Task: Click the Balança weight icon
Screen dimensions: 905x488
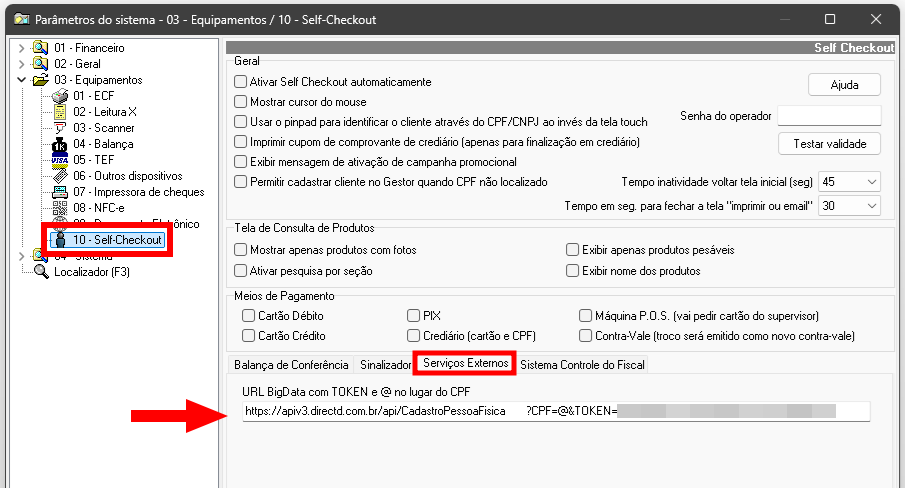Action: 60,144
